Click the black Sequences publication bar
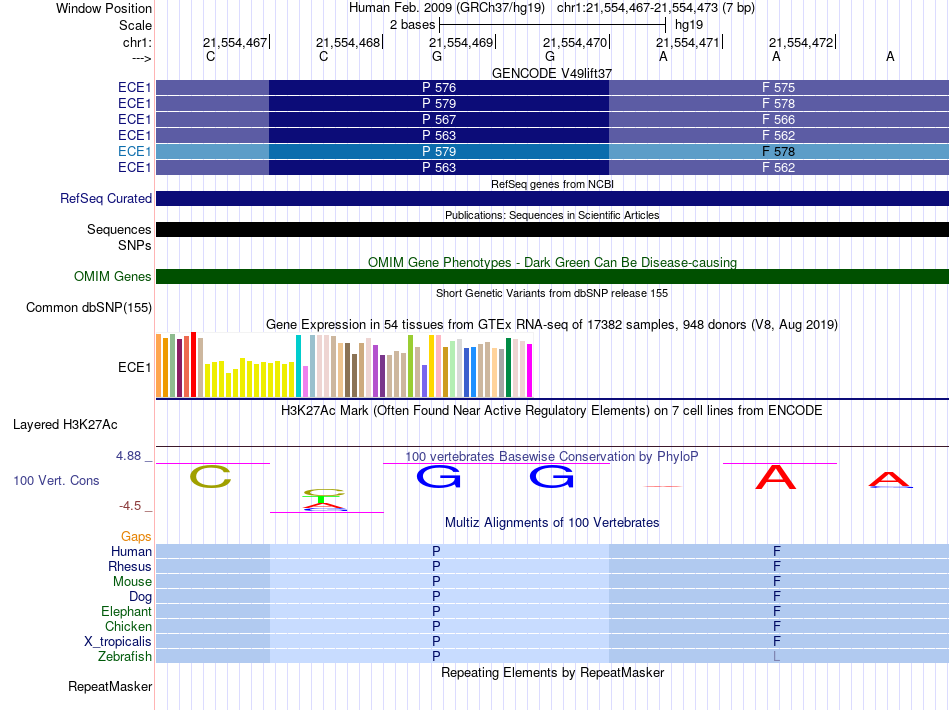 click(x=553, y=230)
